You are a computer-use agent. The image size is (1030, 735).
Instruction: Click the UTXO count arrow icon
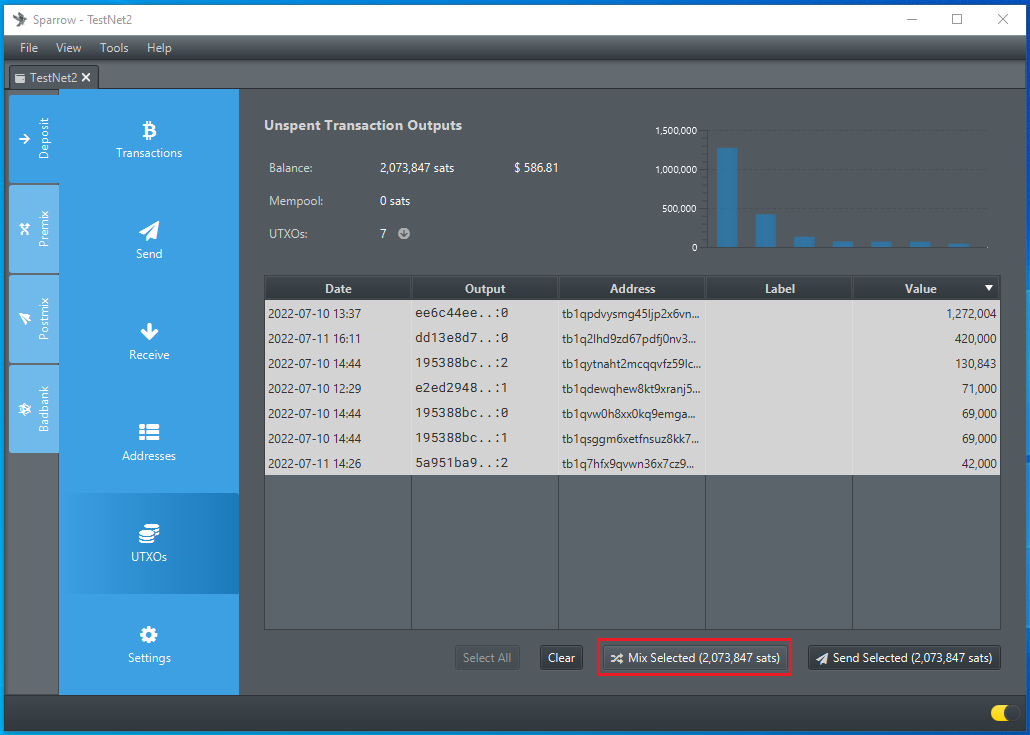[x=404, y=234]
